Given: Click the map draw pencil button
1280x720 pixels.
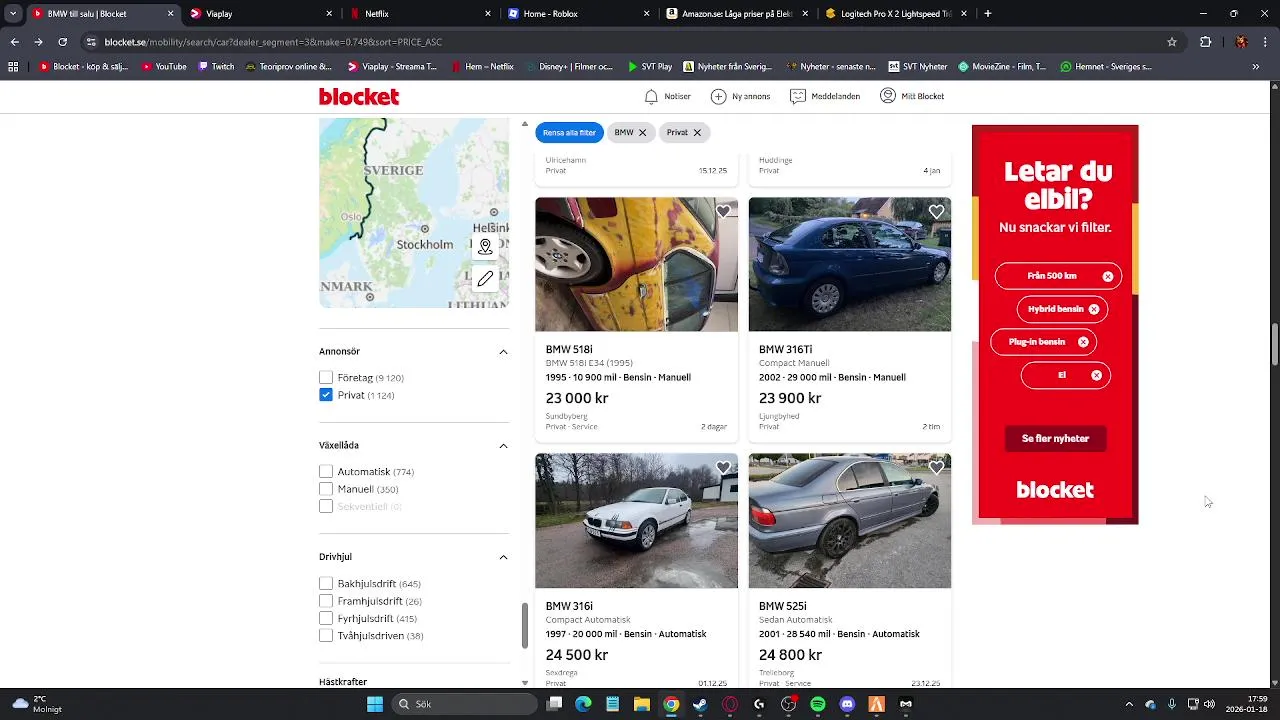Looking at the screenshot, I should click(485, 279).
